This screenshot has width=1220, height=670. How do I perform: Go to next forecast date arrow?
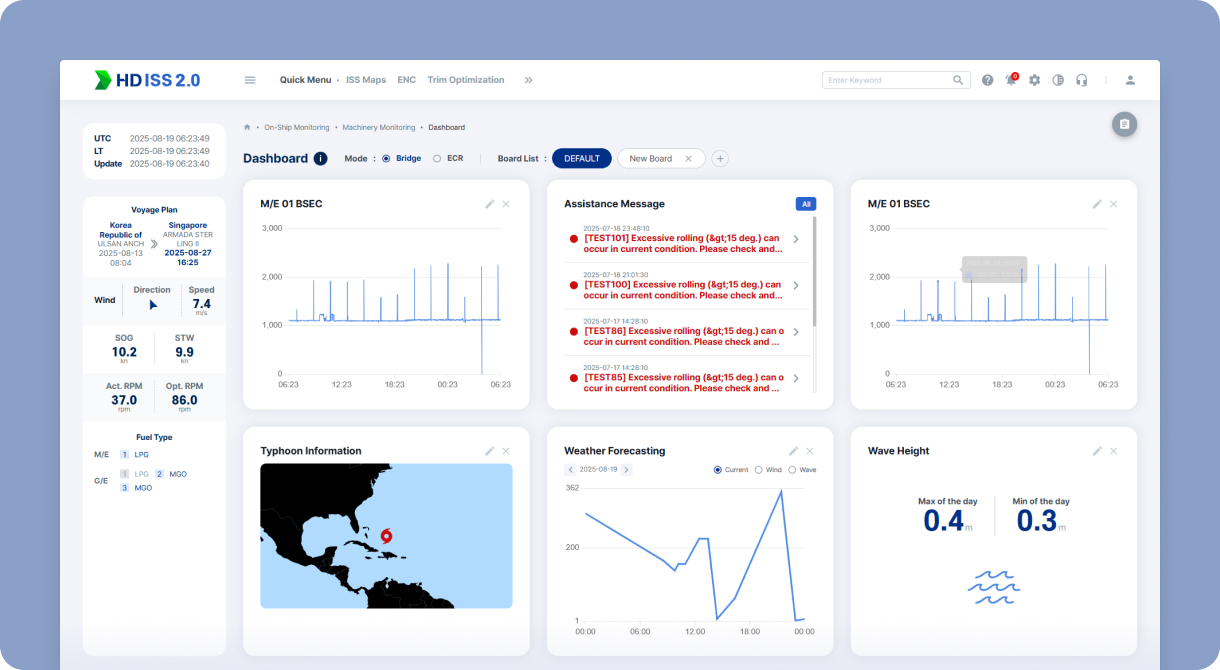click(627, 469)
